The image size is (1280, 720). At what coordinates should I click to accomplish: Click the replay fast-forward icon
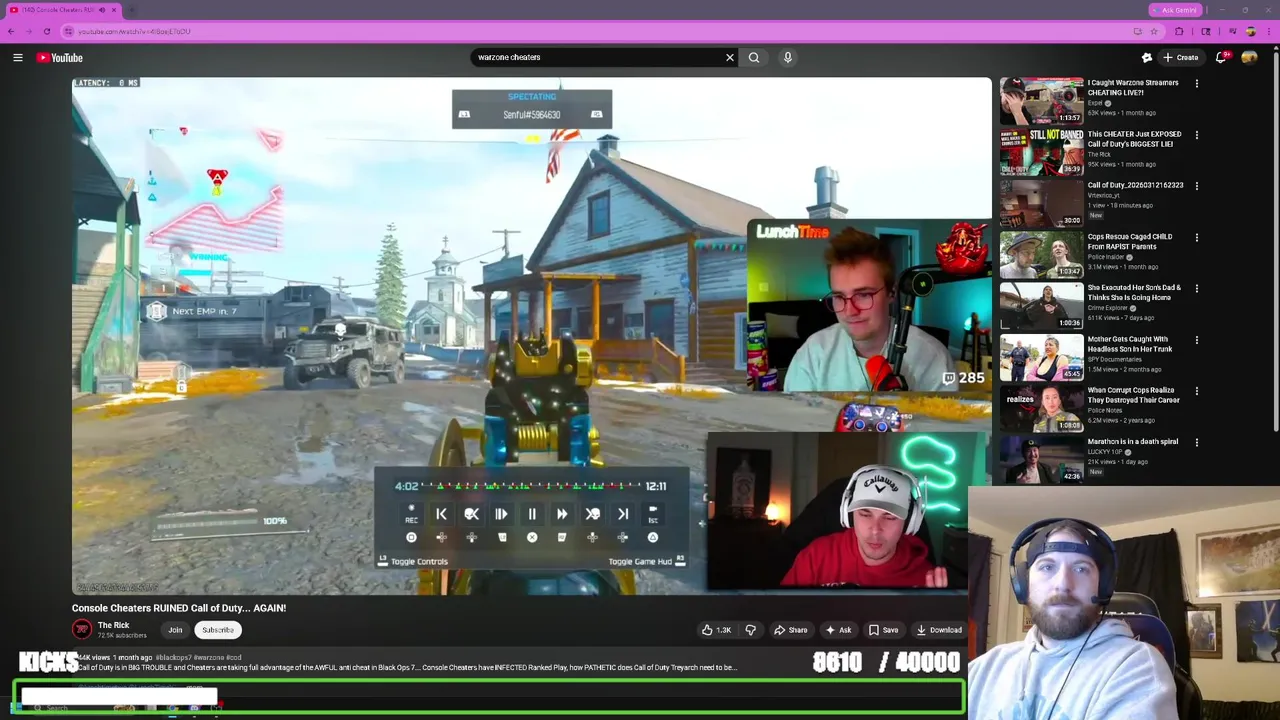562,514
